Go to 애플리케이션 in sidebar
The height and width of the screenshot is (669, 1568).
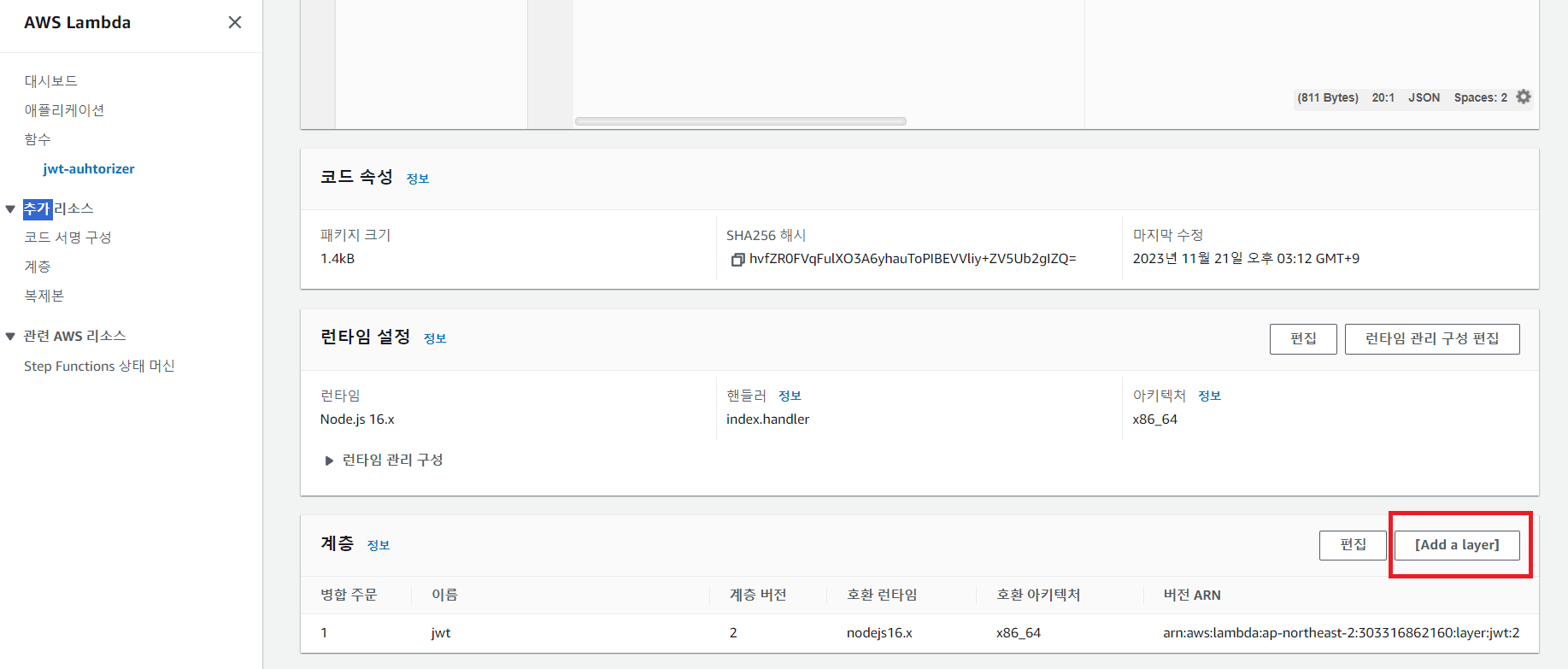coord(64,110)
